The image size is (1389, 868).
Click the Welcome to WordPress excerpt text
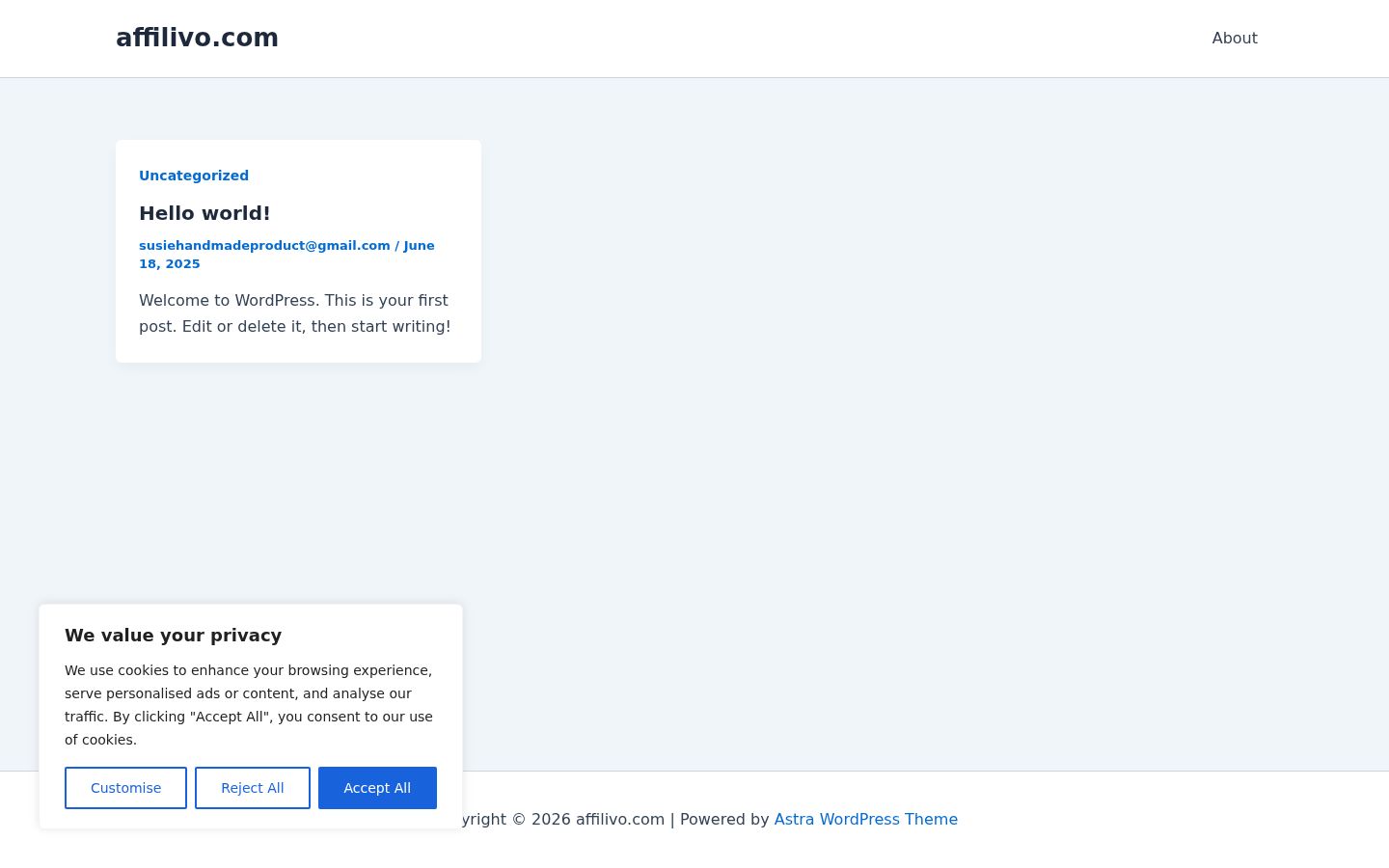pyautogui.click(x=294, y=313)
